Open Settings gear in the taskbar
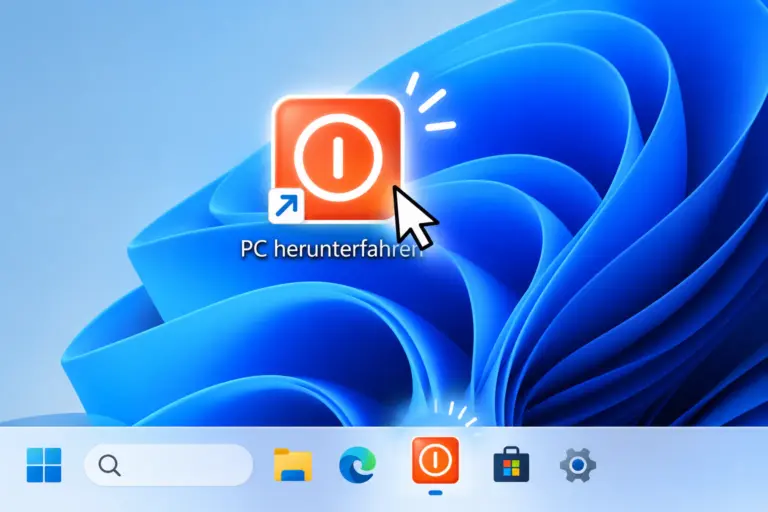This screenshot has height=512, width=768. pyautogui.click(x=578, y=464)
